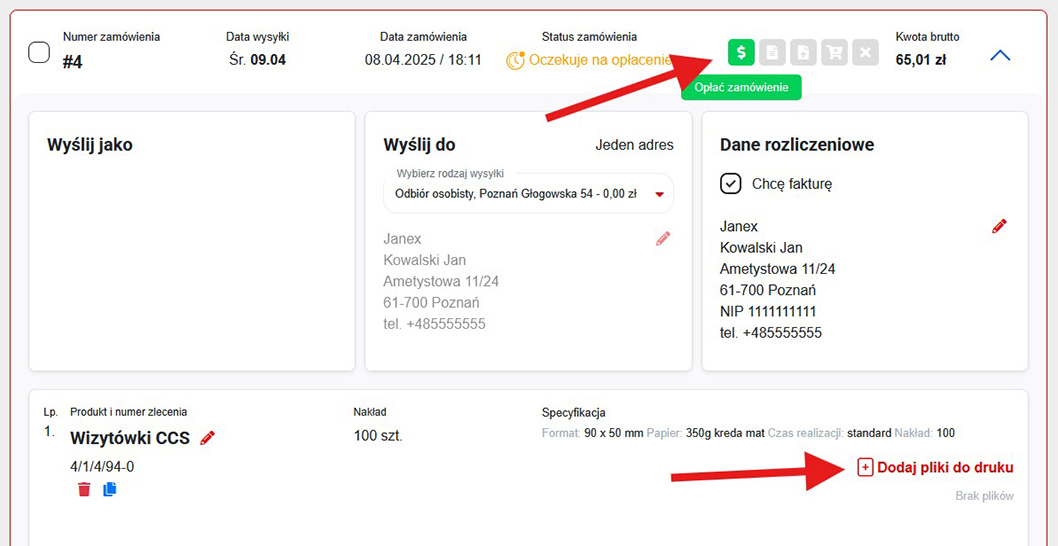1058x546 pixels.
Task: Edit billing data with red pencil icon
Action: pos(999,227)
